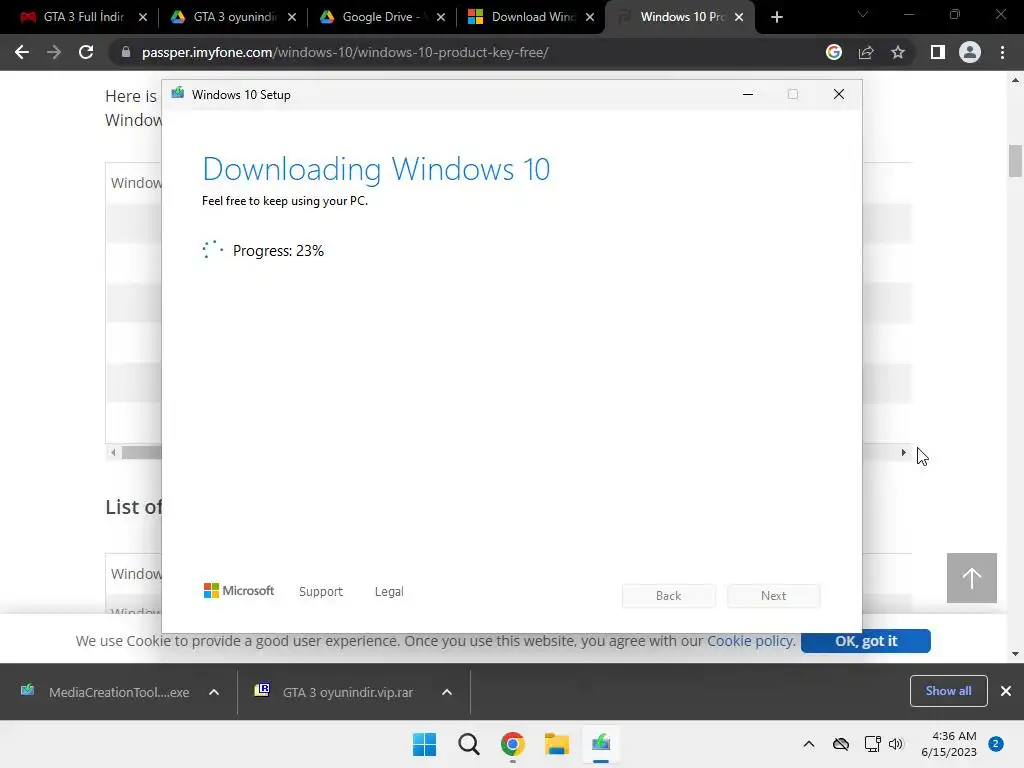This screenshot has width=1024, height=768.
Task: Click Windows Setup icon in taskbar
Action: tap(601, 744)
